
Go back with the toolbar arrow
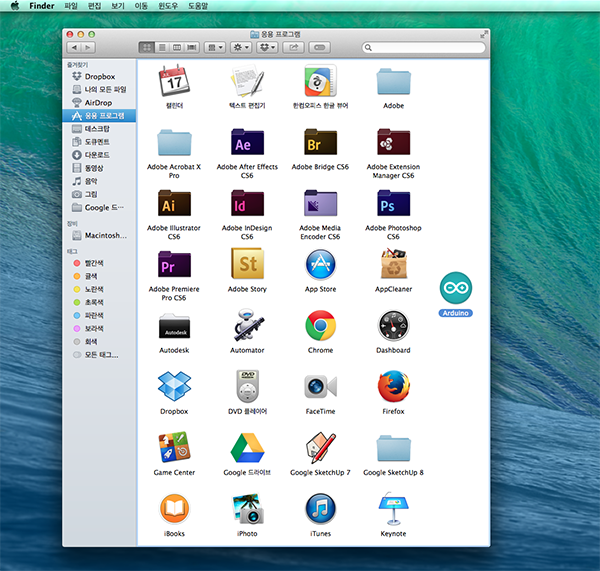tap(74, 47)
